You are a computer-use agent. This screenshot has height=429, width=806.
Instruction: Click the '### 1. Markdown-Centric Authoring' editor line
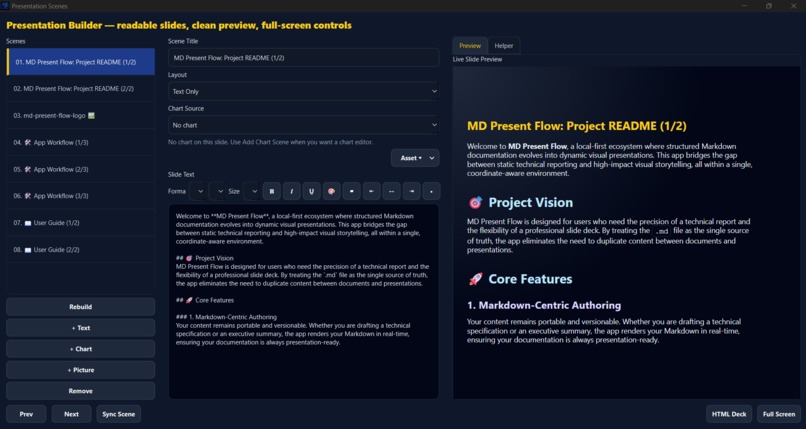click(226, 317)
